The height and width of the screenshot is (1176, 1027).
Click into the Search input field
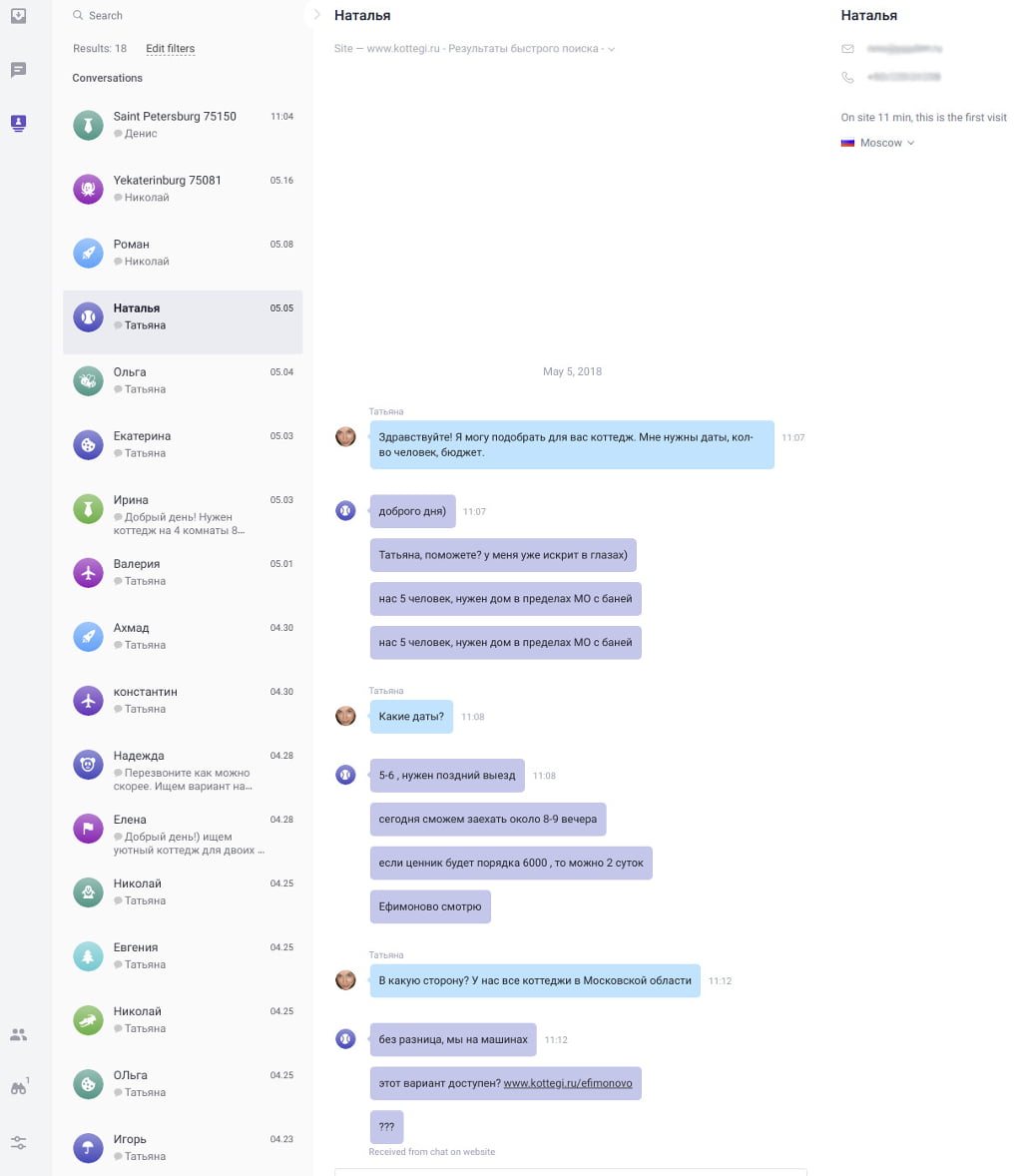pos(188,15)
